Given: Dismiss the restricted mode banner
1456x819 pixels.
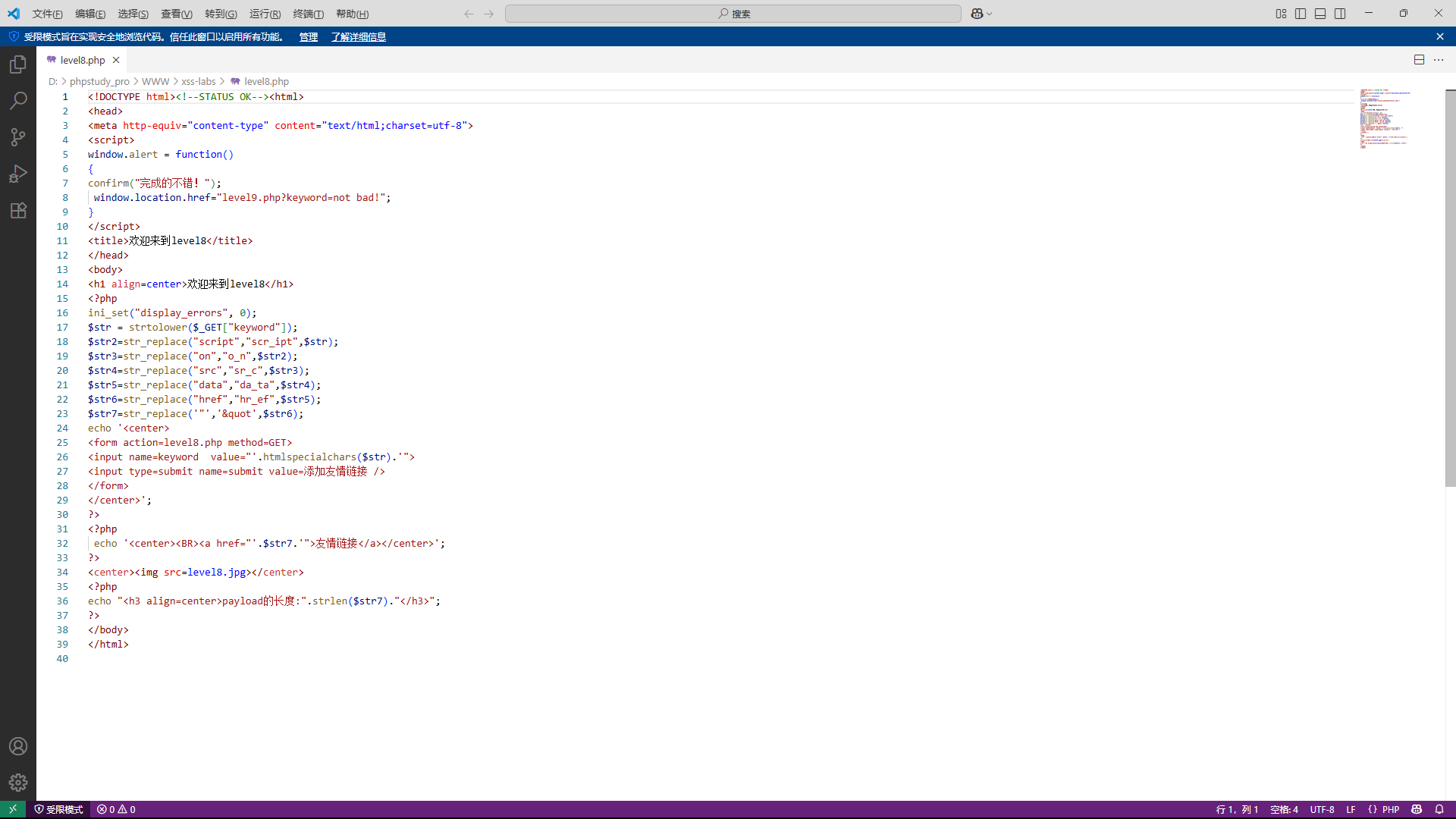Looking at the screenshot, I should click(1440, 36).
